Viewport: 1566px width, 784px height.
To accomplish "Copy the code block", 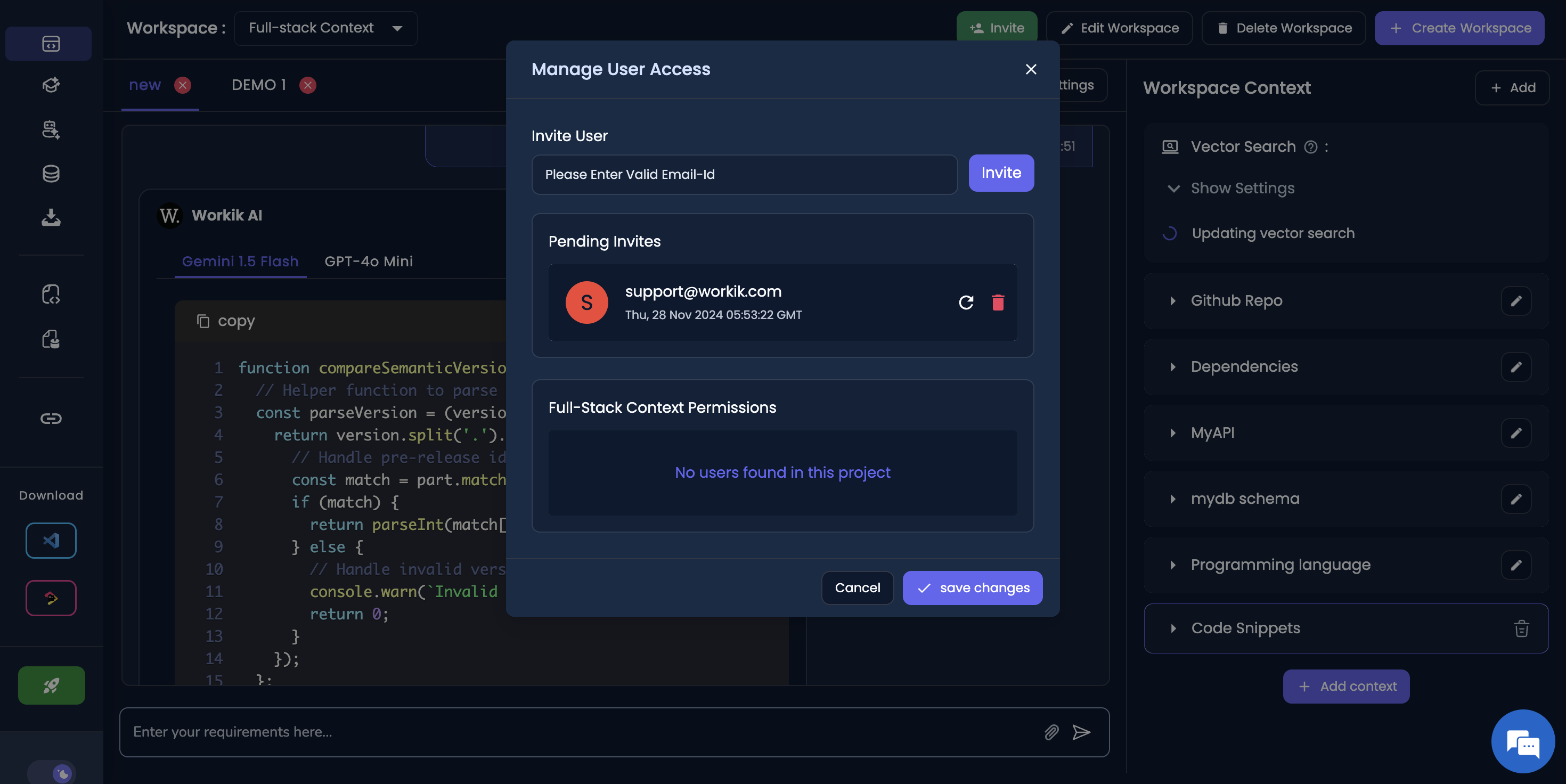I will click(225, 321).
